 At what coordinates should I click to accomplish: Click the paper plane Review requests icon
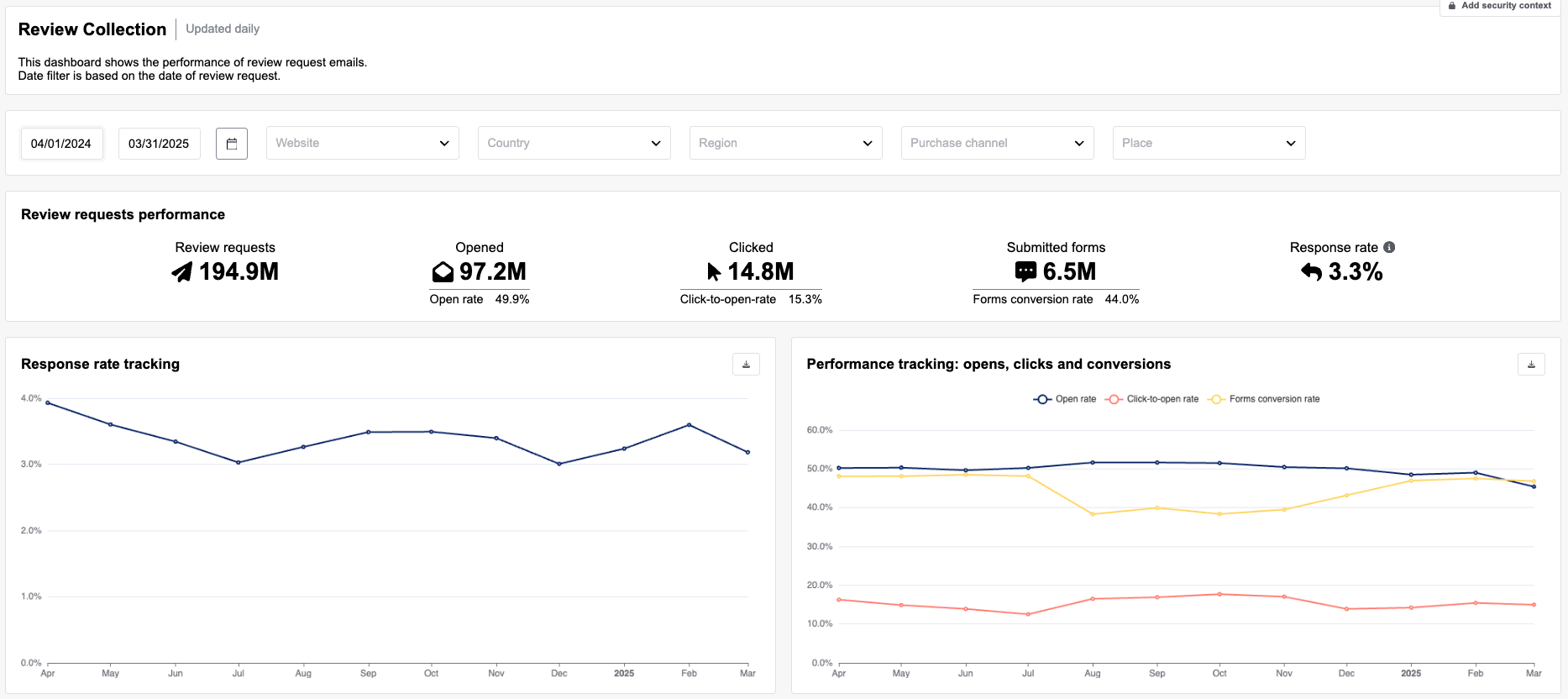click(182, 272)
